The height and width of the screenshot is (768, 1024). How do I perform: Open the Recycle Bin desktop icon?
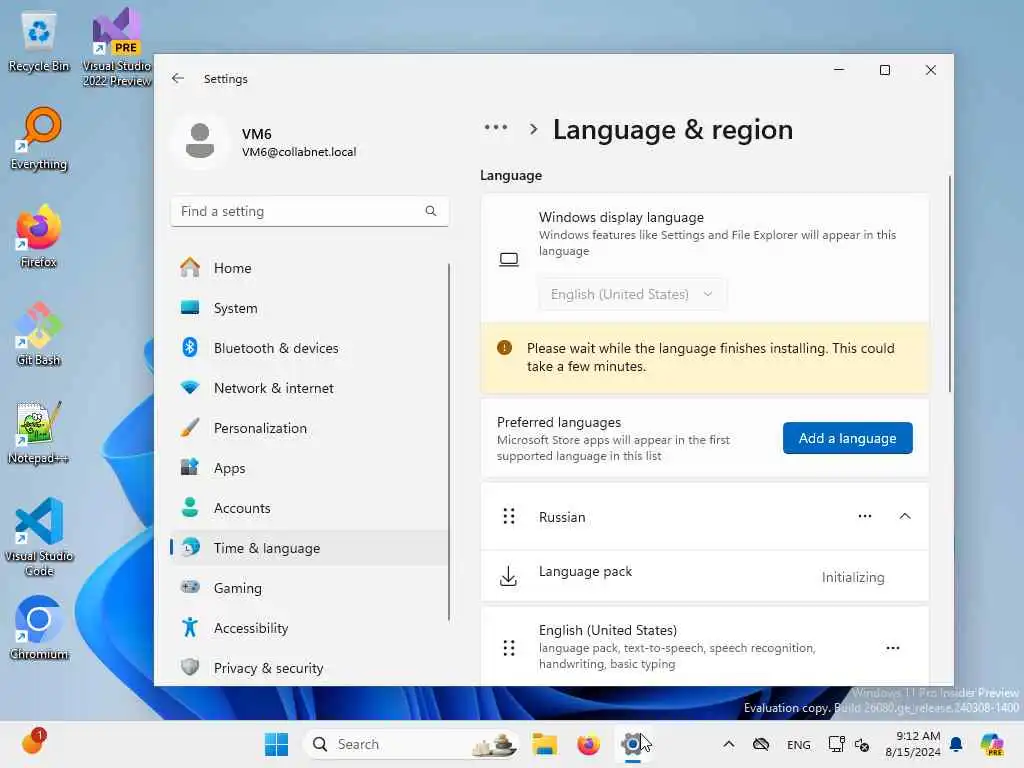39,40
